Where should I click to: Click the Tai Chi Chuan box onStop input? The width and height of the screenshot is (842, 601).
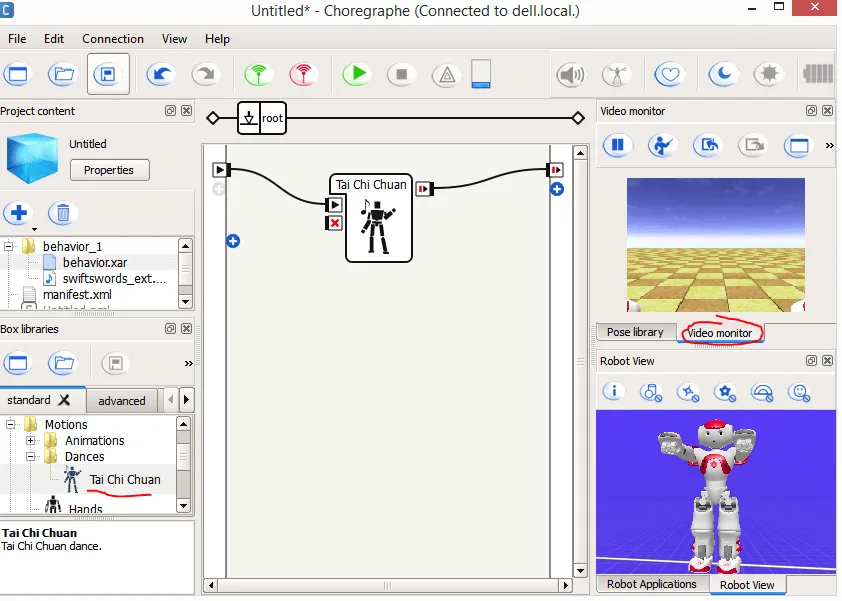[334, 223]
